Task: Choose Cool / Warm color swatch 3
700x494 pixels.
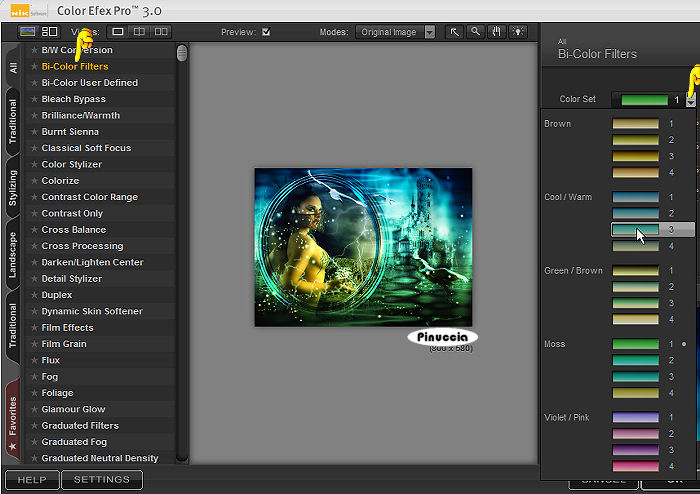Action: [635, 230]
